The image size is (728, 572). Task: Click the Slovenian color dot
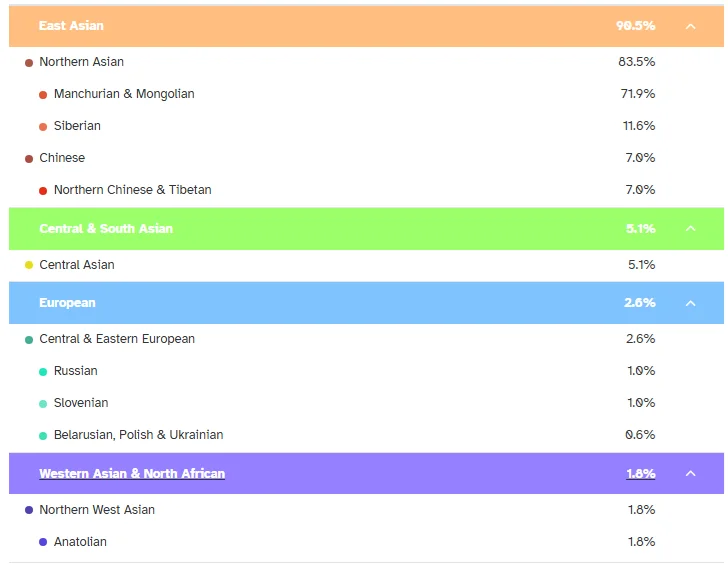[43, 404]
